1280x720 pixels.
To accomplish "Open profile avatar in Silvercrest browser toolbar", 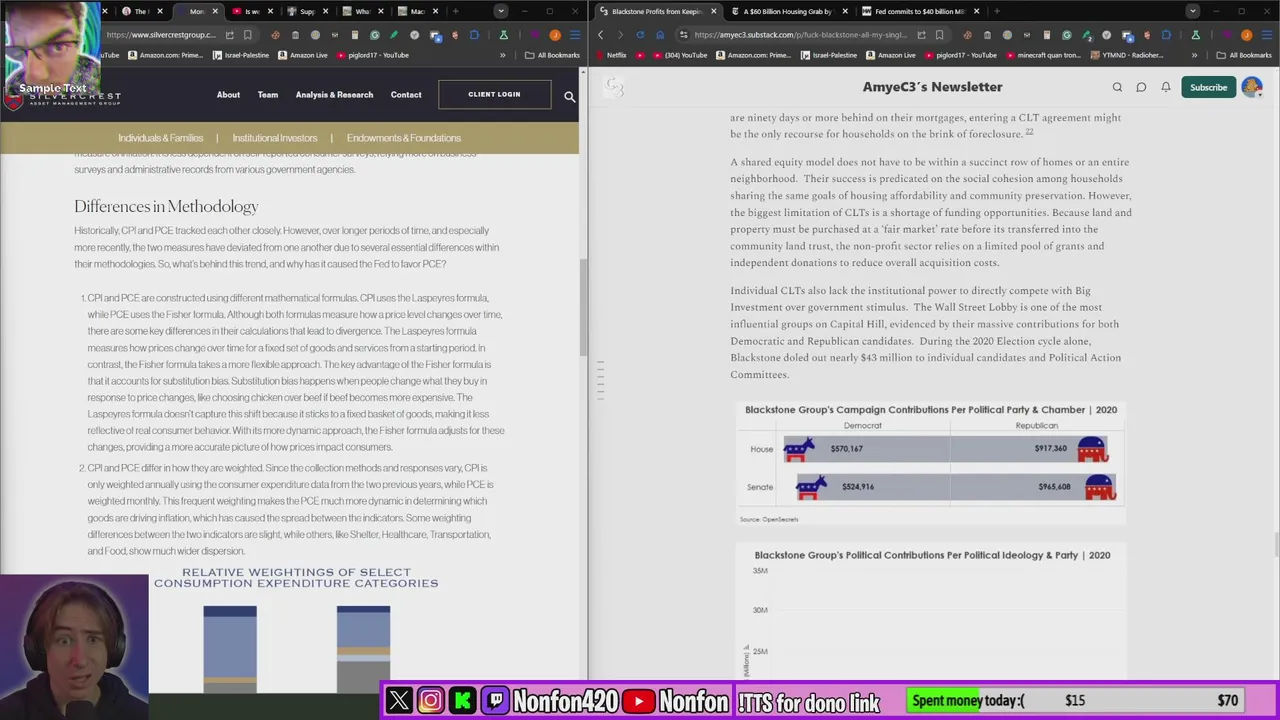I will click(x=555, y=35).
